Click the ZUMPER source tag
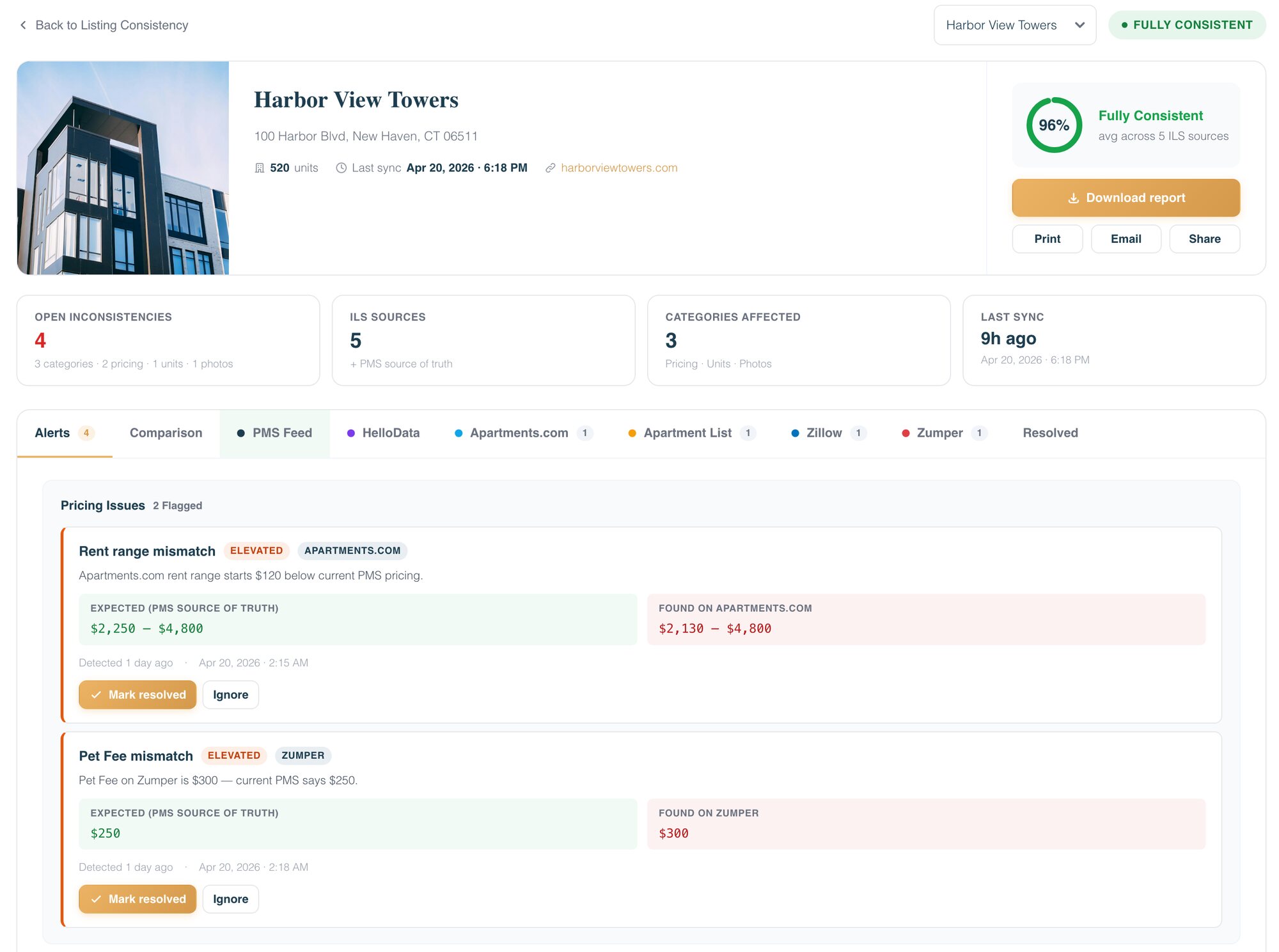Viewport: 1279px width, 952px height. point(303,756)
